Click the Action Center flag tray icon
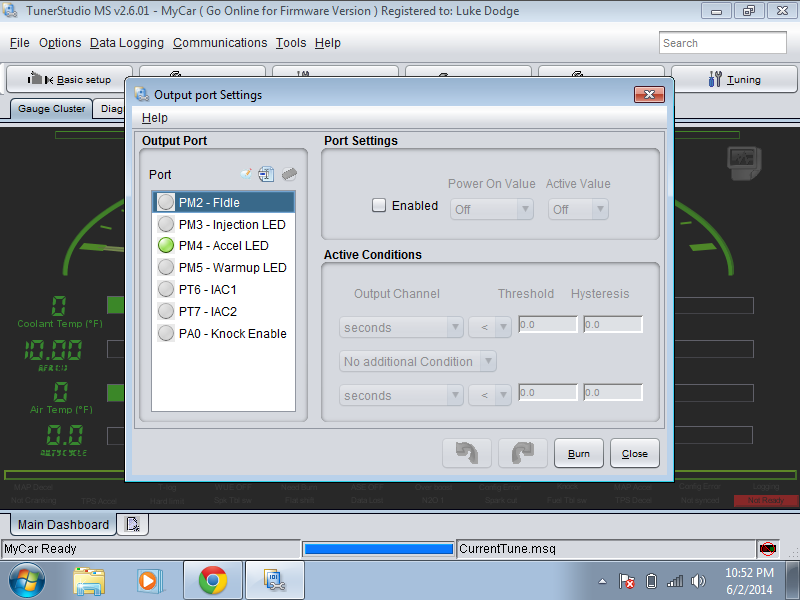 (x=627, y=581)
